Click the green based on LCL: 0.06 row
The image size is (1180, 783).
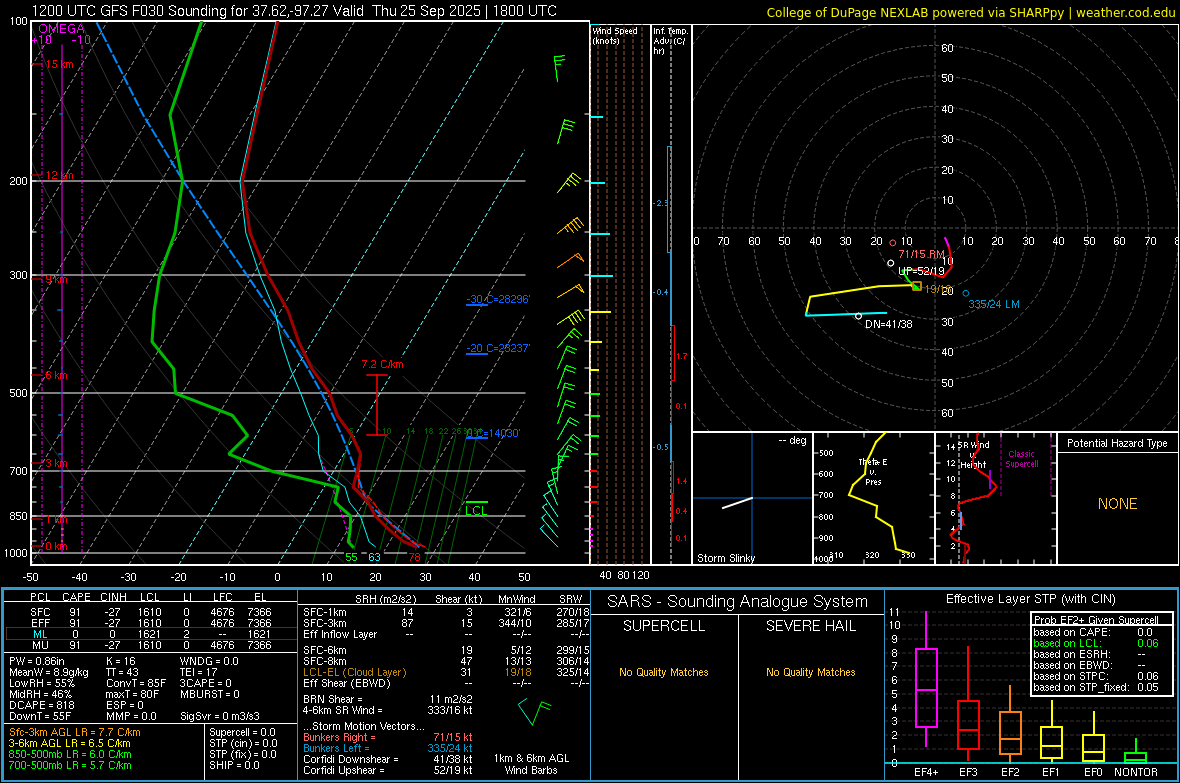[1096, 643]
